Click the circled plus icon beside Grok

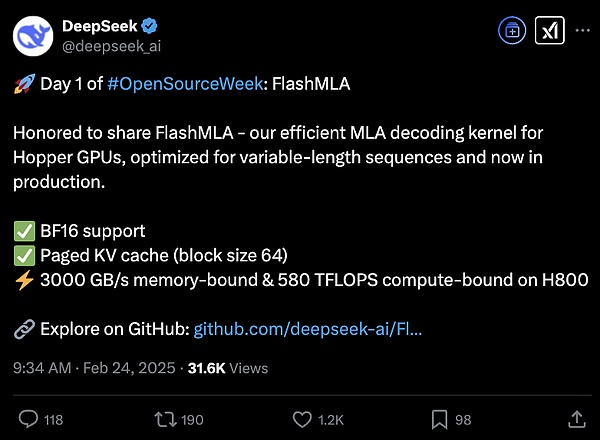tap(512, 32)
